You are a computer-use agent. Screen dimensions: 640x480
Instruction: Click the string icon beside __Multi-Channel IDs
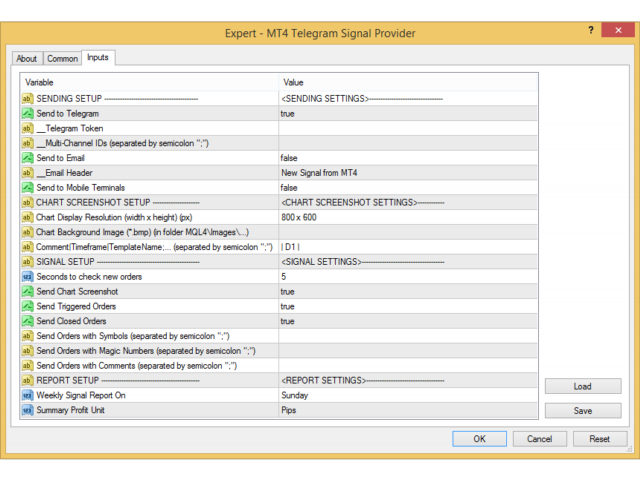[x=27, y=143]
